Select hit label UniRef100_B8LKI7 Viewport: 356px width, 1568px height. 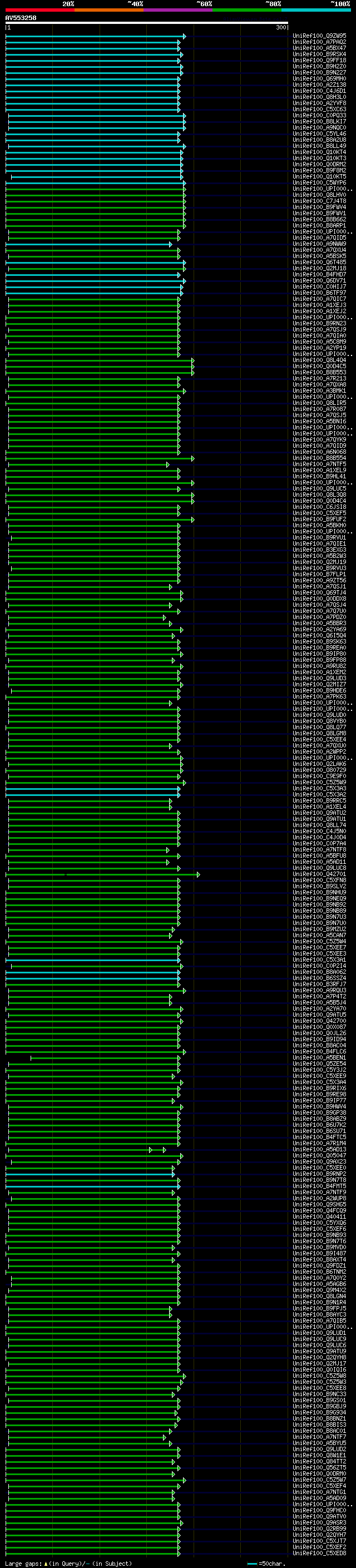click(x=319, y=122)
